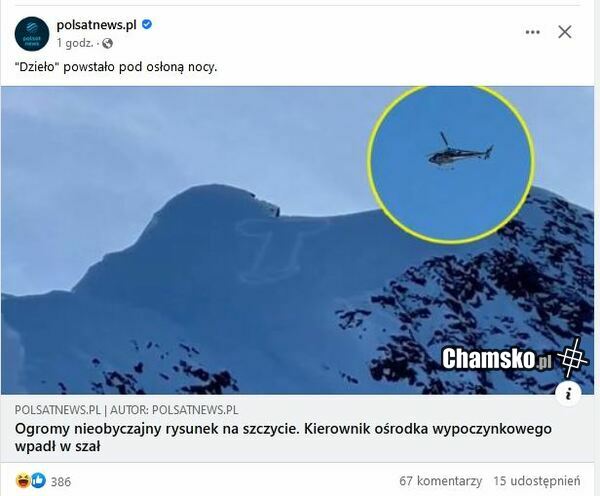Viewport: 600px width, 496px height.
Task: Click the blue verified badge
Action: (x=147, y=24)
